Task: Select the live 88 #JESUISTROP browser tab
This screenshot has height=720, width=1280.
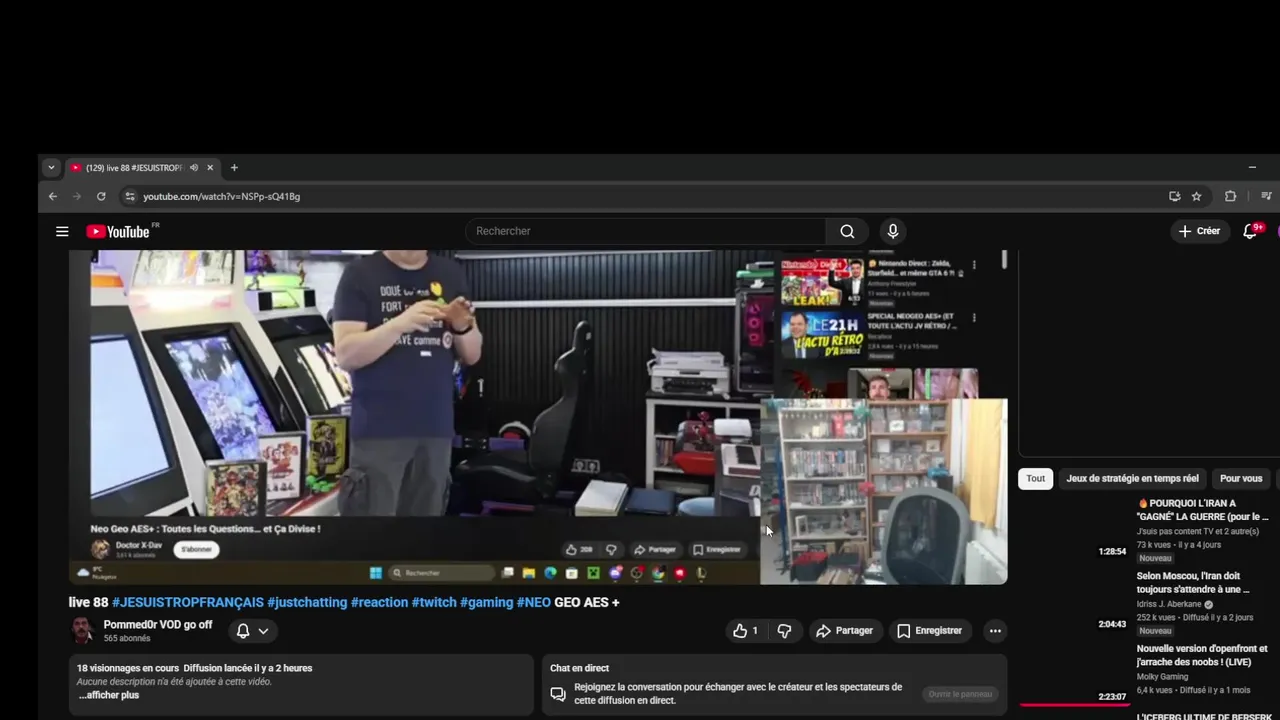Action: (136, 168)
